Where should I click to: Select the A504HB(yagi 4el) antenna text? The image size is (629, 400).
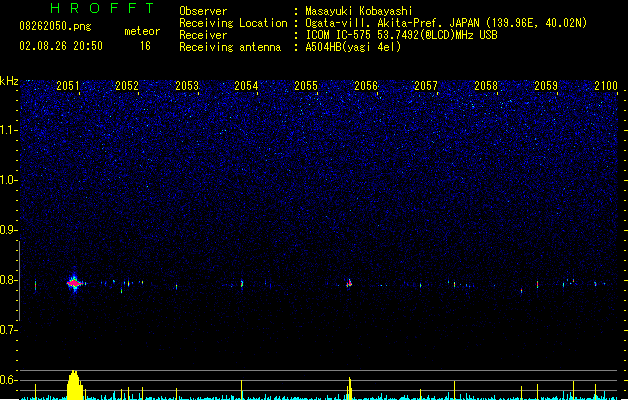353,47
